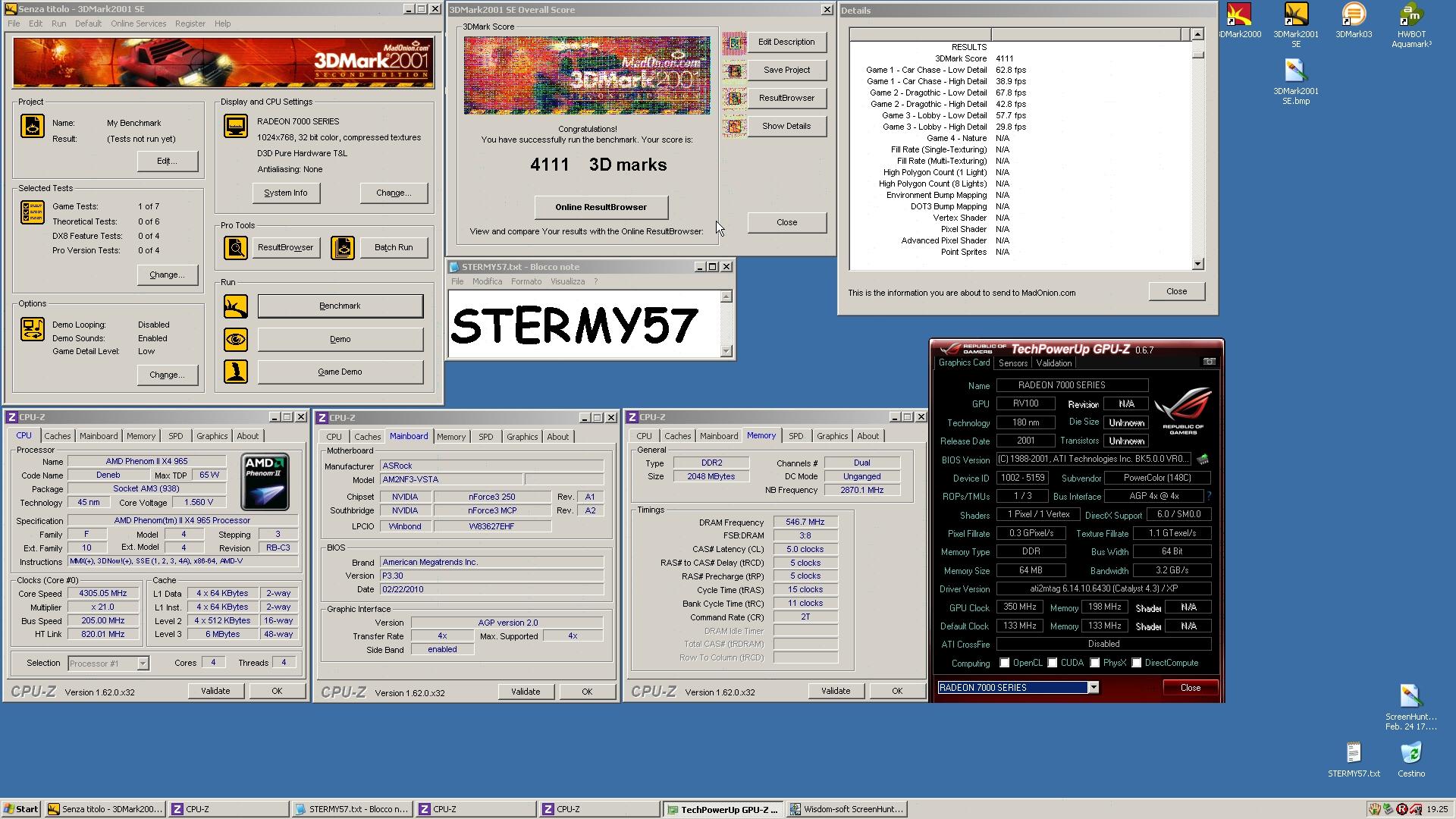
Task: Click the icon beside Overall Score ResultBrowser
Action: [734, 99]
